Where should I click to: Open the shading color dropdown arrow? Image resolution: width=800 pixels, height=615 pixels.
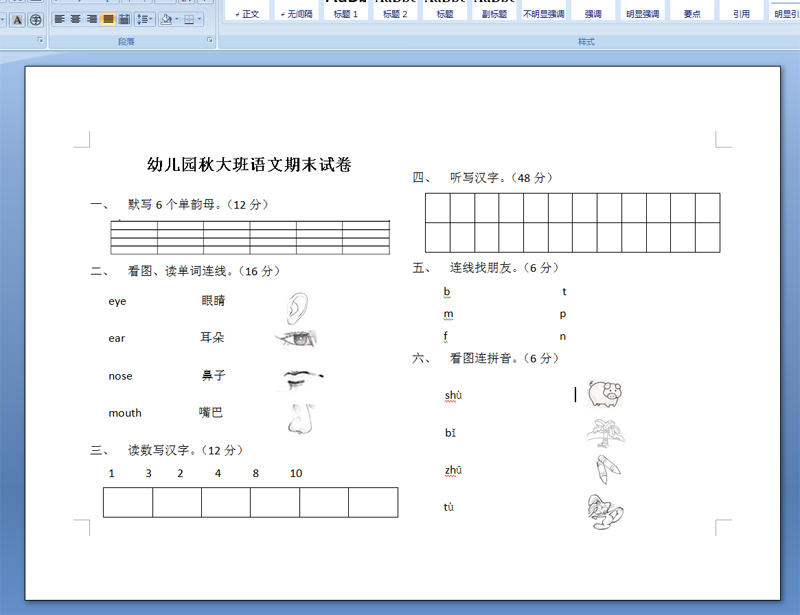[x=177, y=19]
